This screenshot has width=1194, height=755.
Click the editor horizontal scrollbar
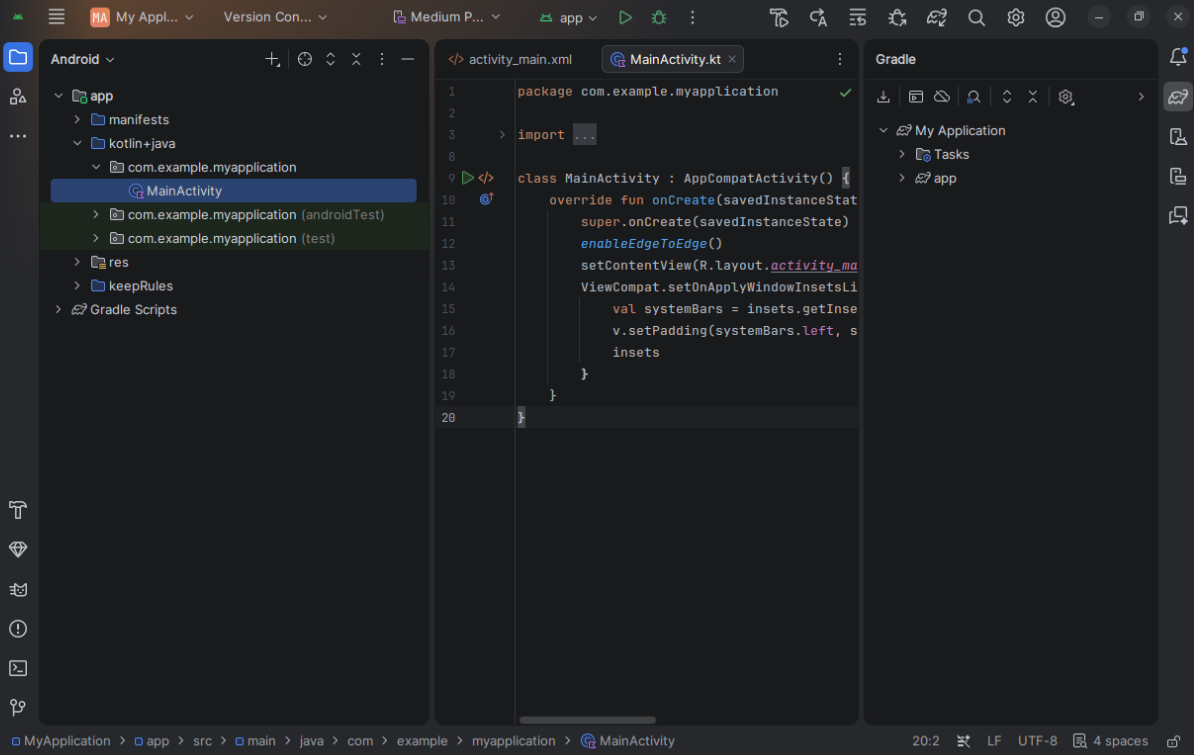click(587, 720)
